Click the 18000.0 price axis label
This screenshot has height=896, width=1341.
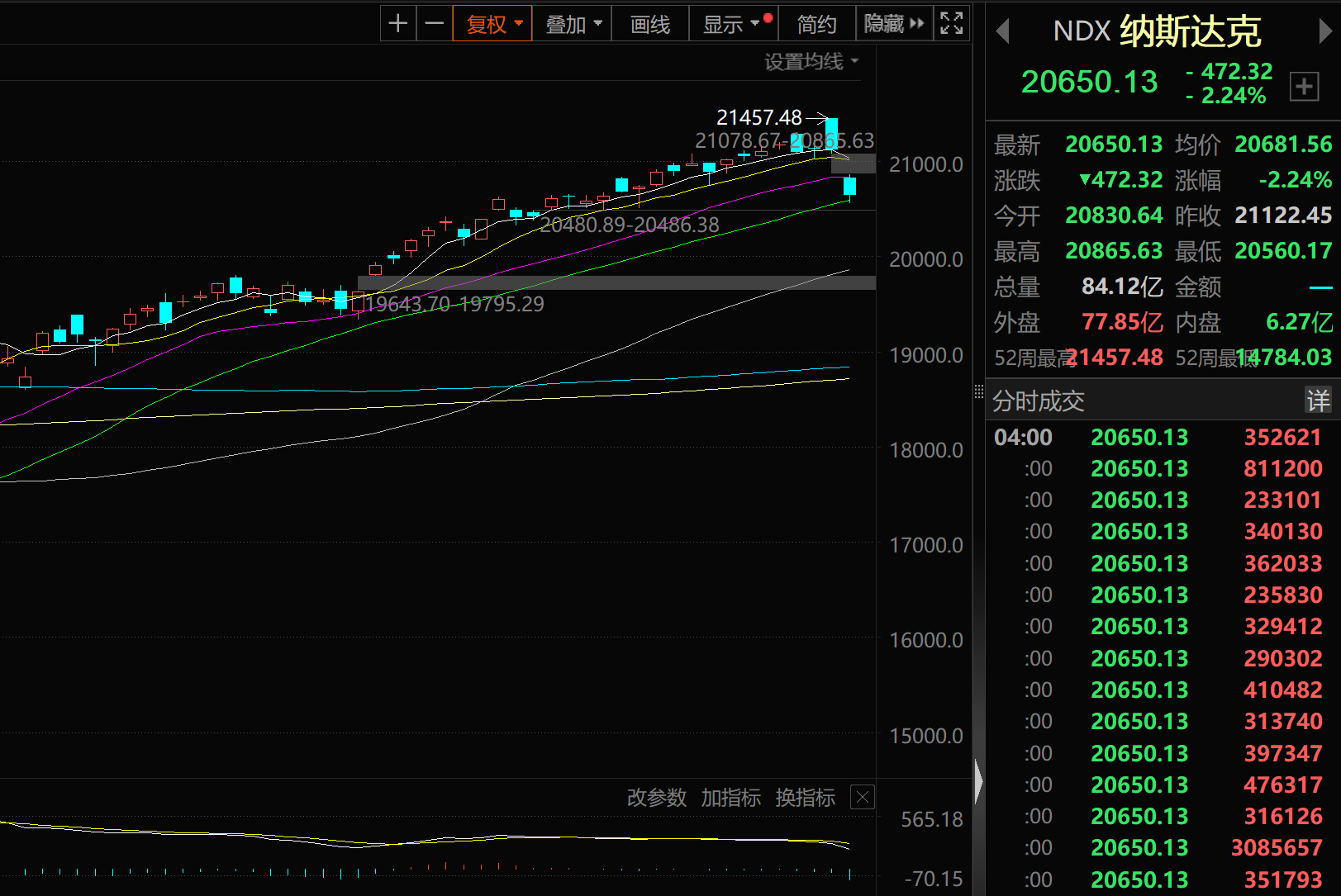(926, 450)
